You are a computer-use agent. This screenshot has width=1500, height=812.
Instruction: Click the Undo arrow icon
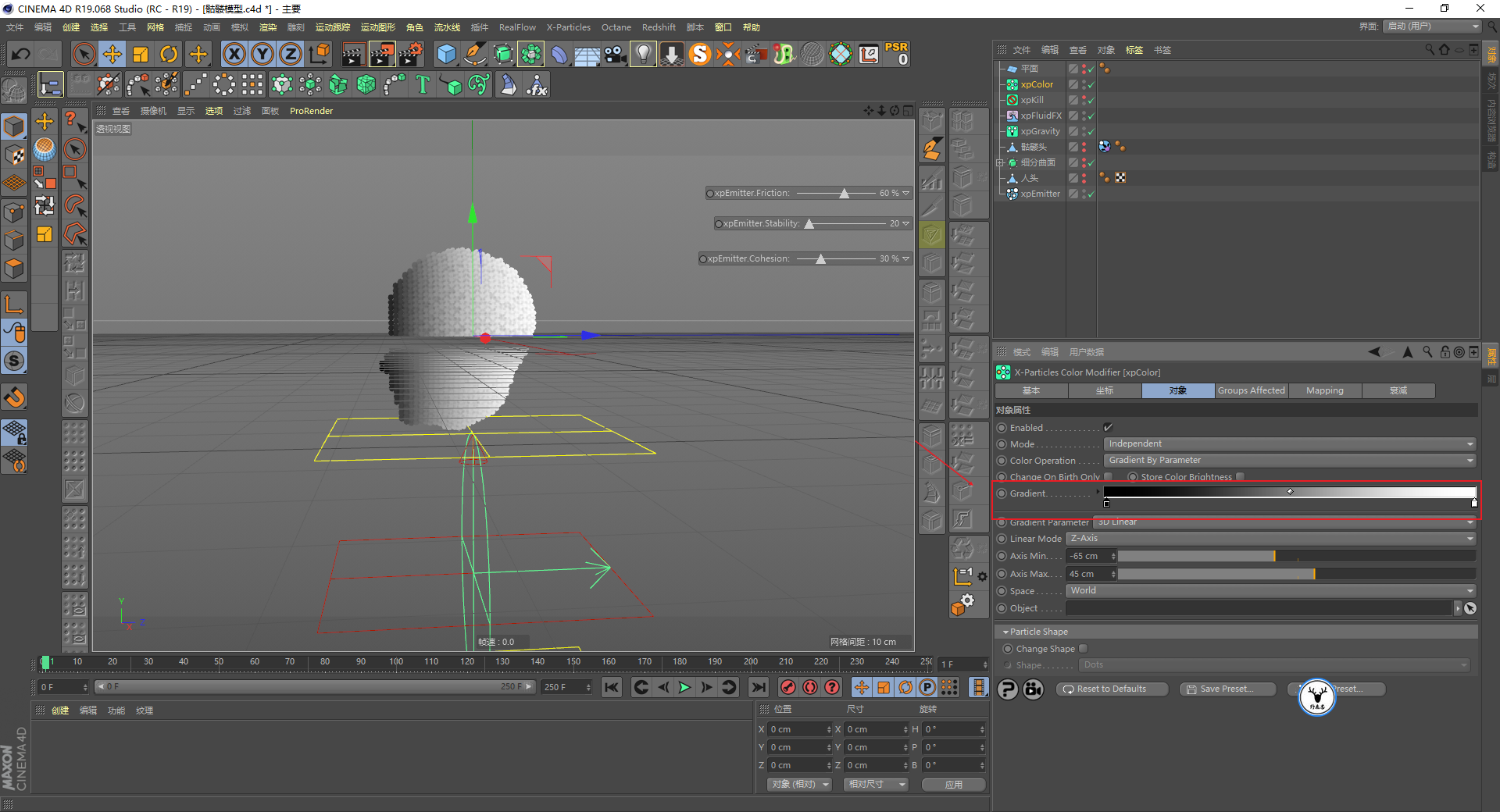point(21,54)
